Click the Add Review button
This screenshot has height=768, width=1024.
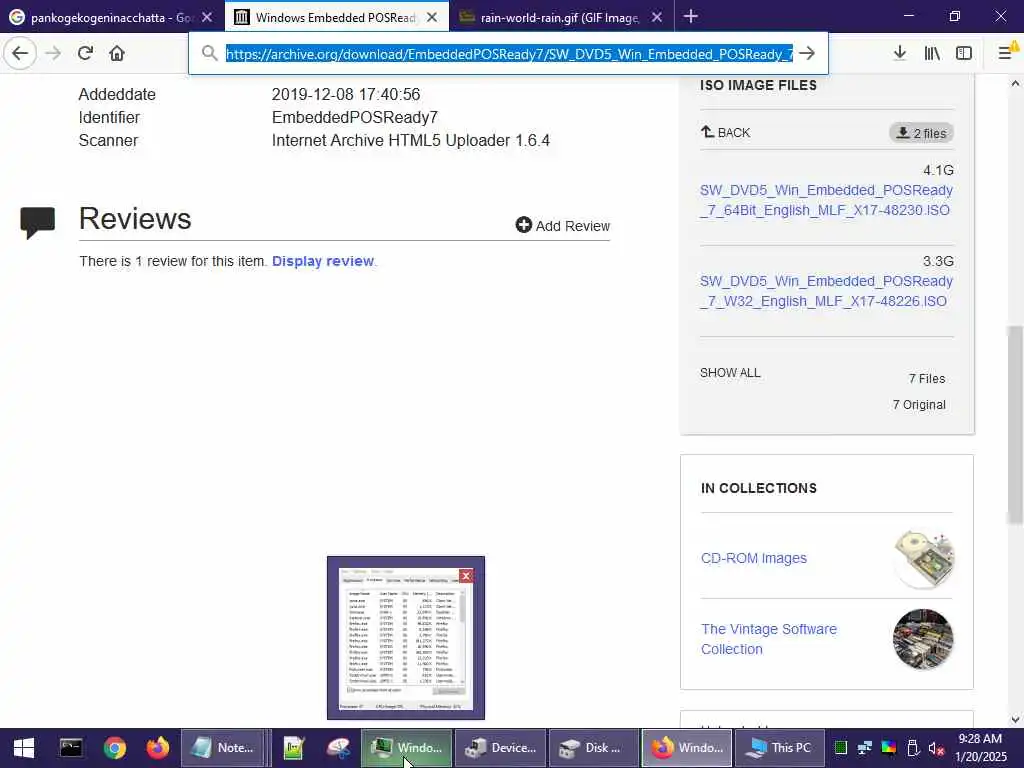(562, 225)
